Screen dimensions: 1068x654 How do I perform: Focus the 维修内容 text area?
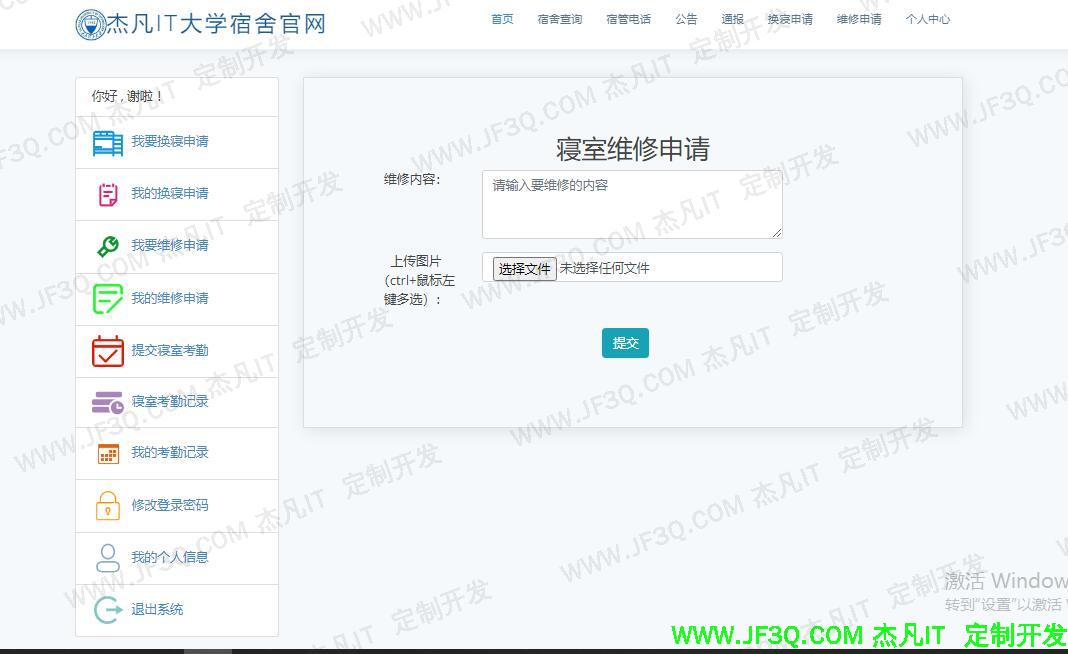631,204
